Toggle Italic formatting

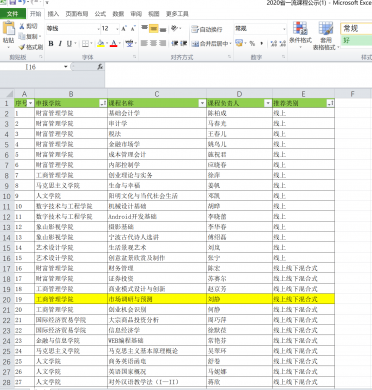(x=60, y=44)
